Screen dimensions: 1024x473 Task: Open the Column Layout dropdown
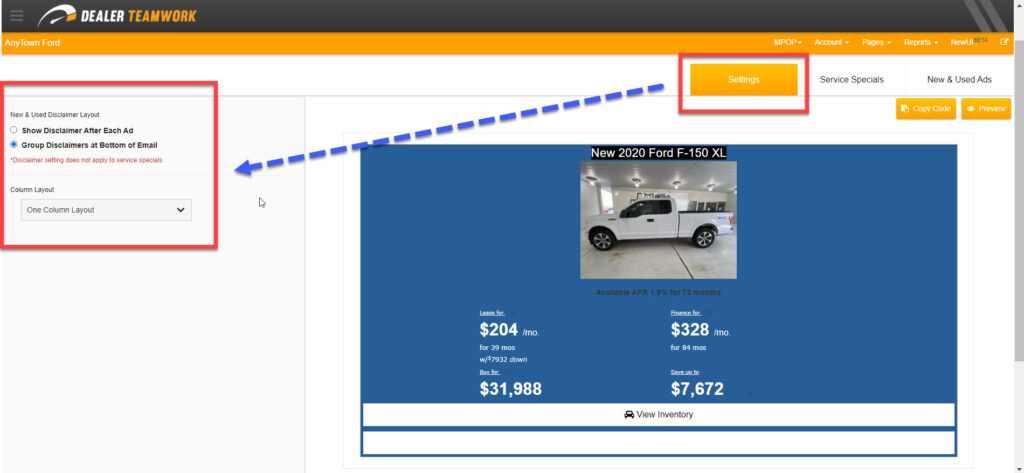tap(106, 210)
